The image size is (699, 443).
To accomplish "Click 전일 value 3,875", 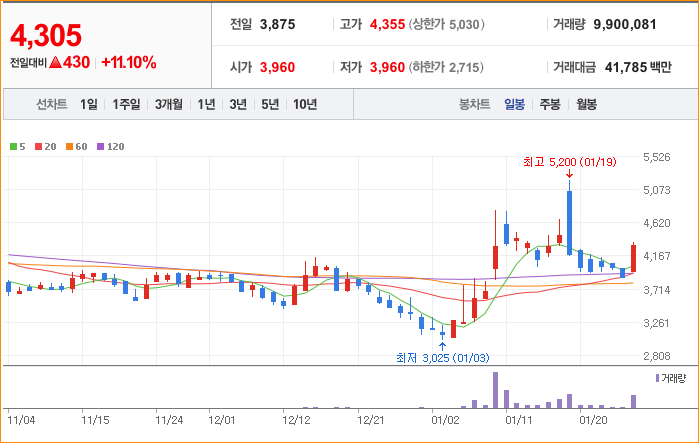I will 277,24.
